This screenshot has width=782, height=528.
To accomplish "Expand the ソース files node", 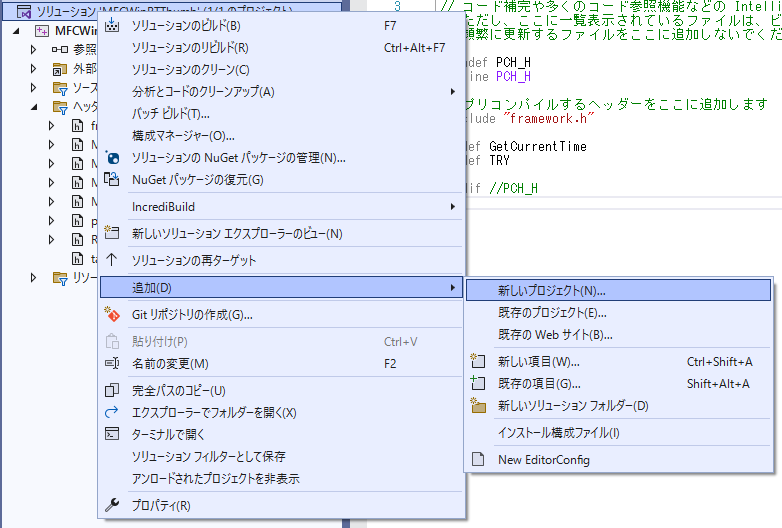I will (x=33, y=88).
